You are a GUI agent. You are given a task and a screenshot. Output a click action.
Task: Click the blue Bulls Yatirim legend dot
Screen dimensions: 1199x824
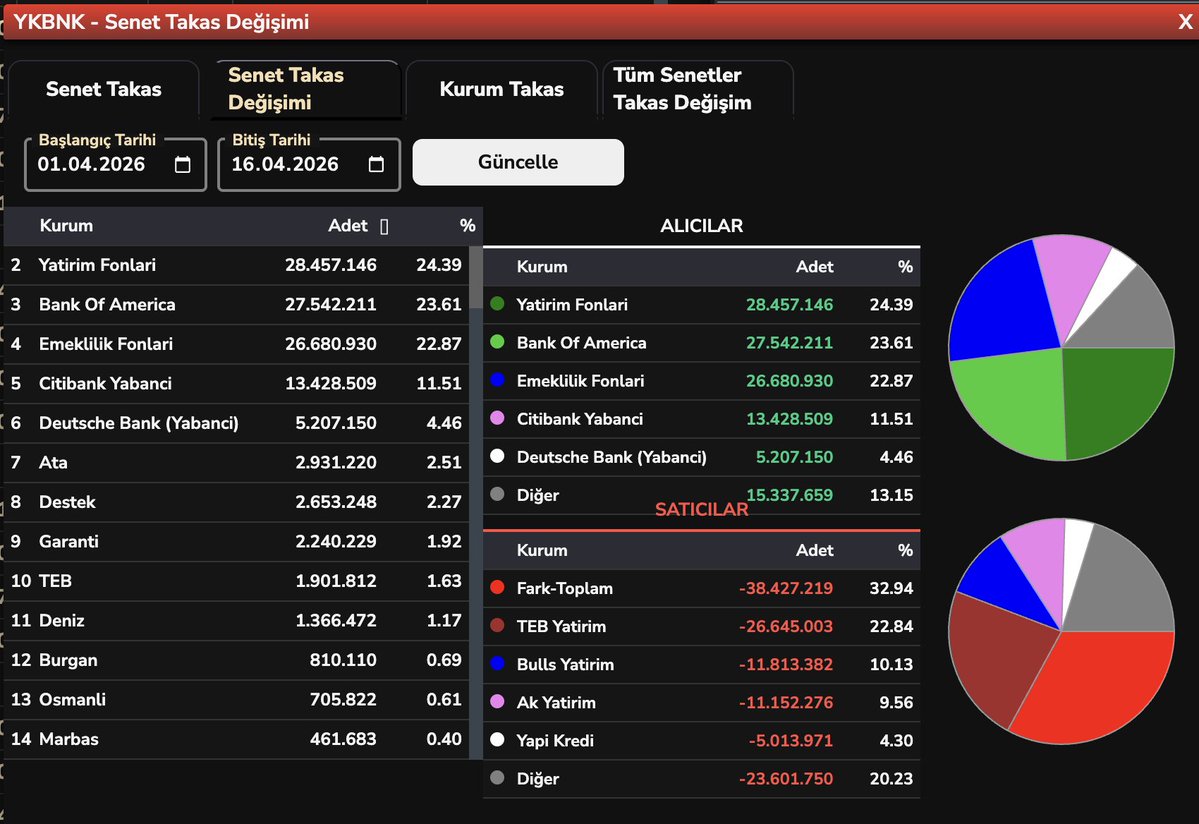click(x=497, y=663)
